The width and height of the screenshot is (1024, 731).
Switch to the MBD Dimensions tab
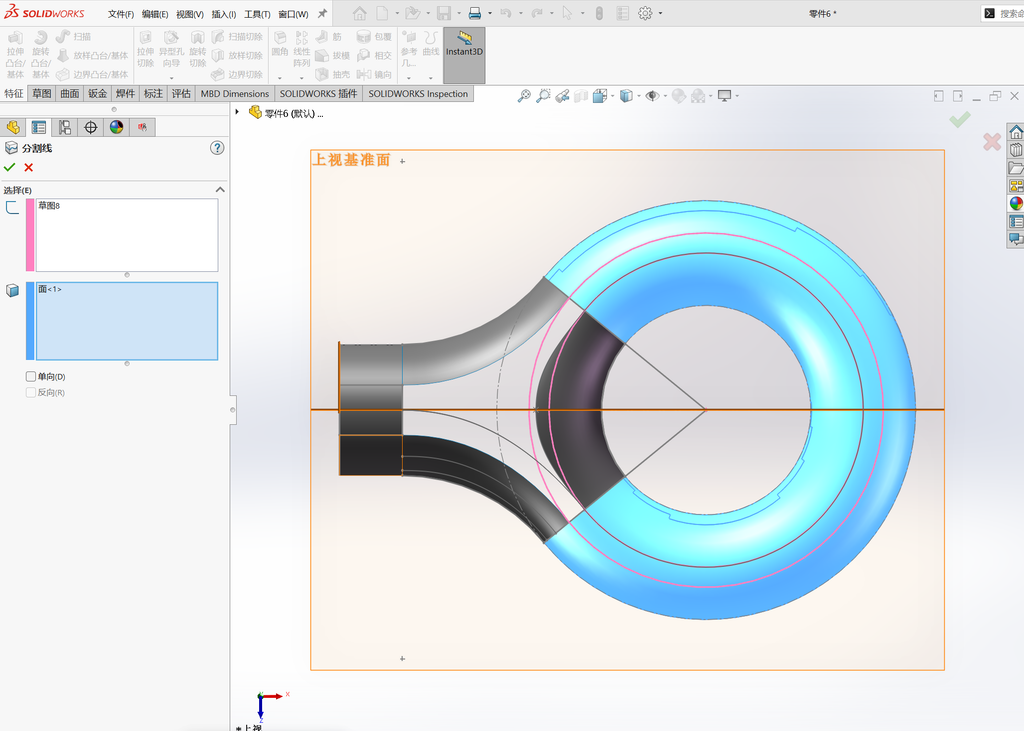(x=234, y=93)
